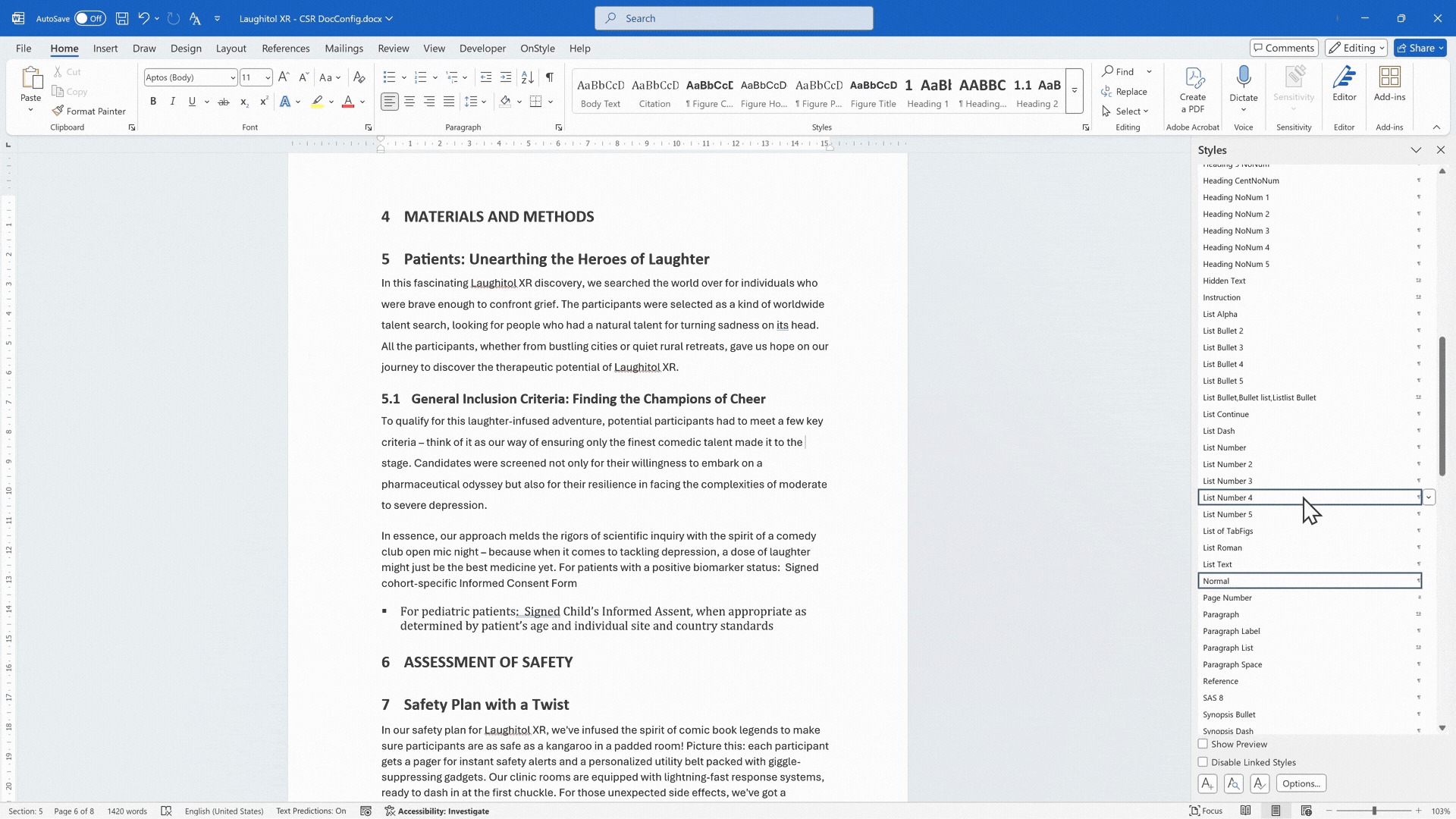Switch to the Insert tab
The height and width of the screenshot is (819, 1456).
105,48
